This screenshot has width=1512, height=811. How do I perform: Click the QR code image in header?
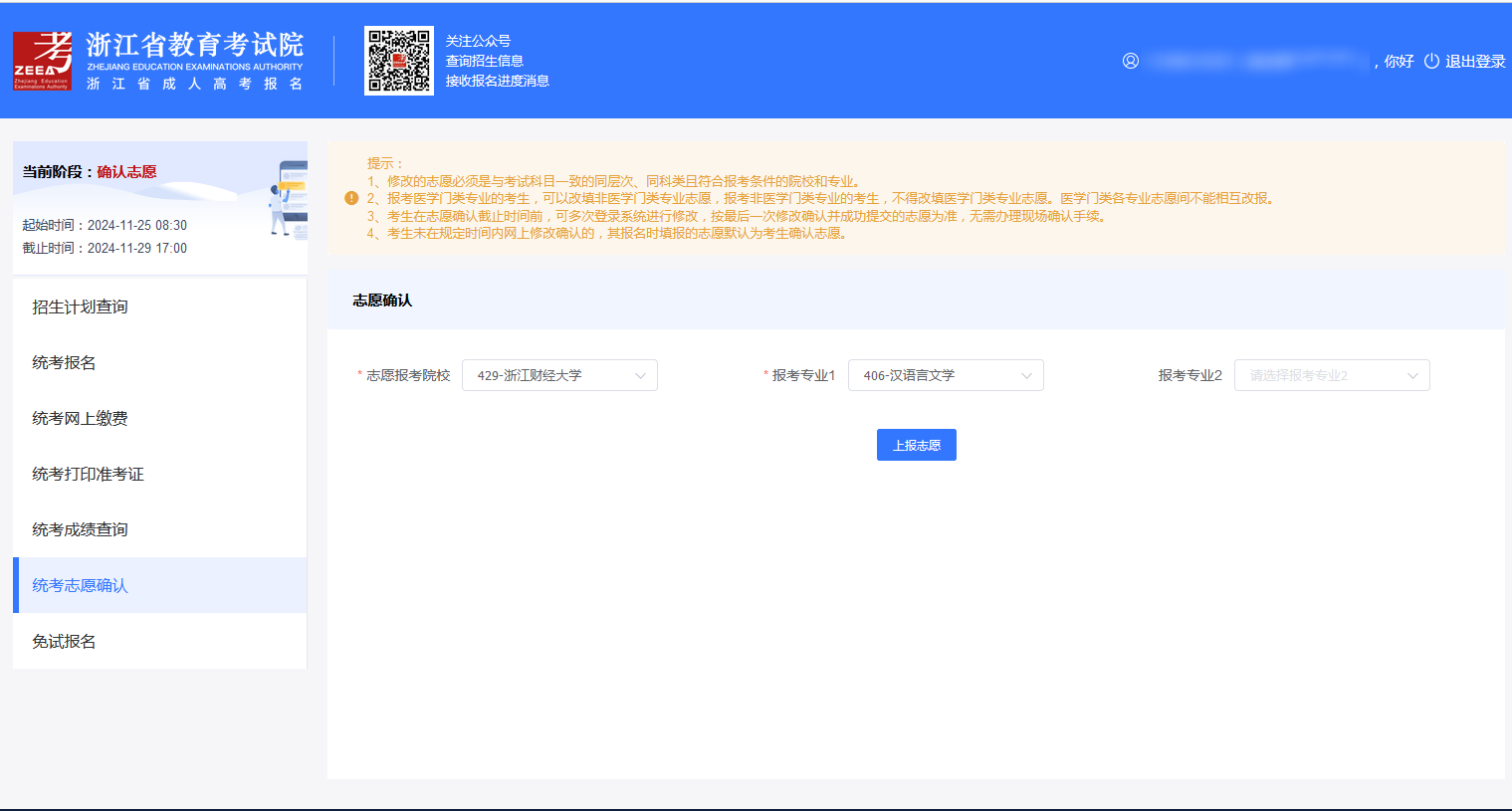(398, 61)
